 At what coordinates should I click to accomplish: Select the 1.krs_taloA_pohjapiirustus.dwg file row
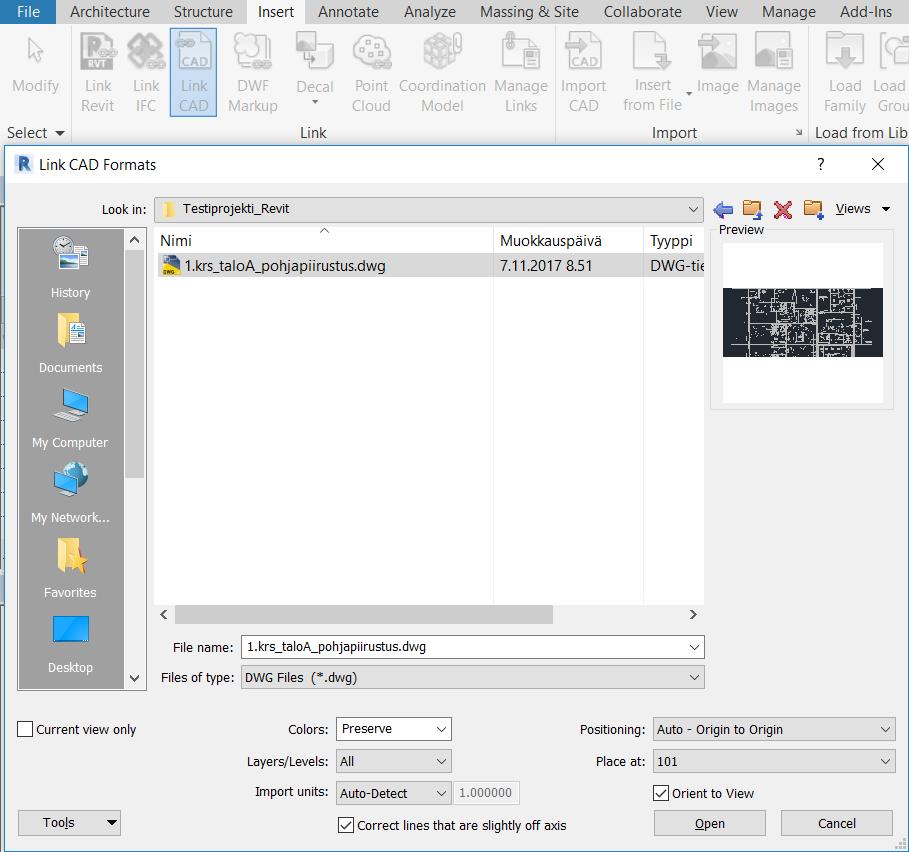click(431, 265)
